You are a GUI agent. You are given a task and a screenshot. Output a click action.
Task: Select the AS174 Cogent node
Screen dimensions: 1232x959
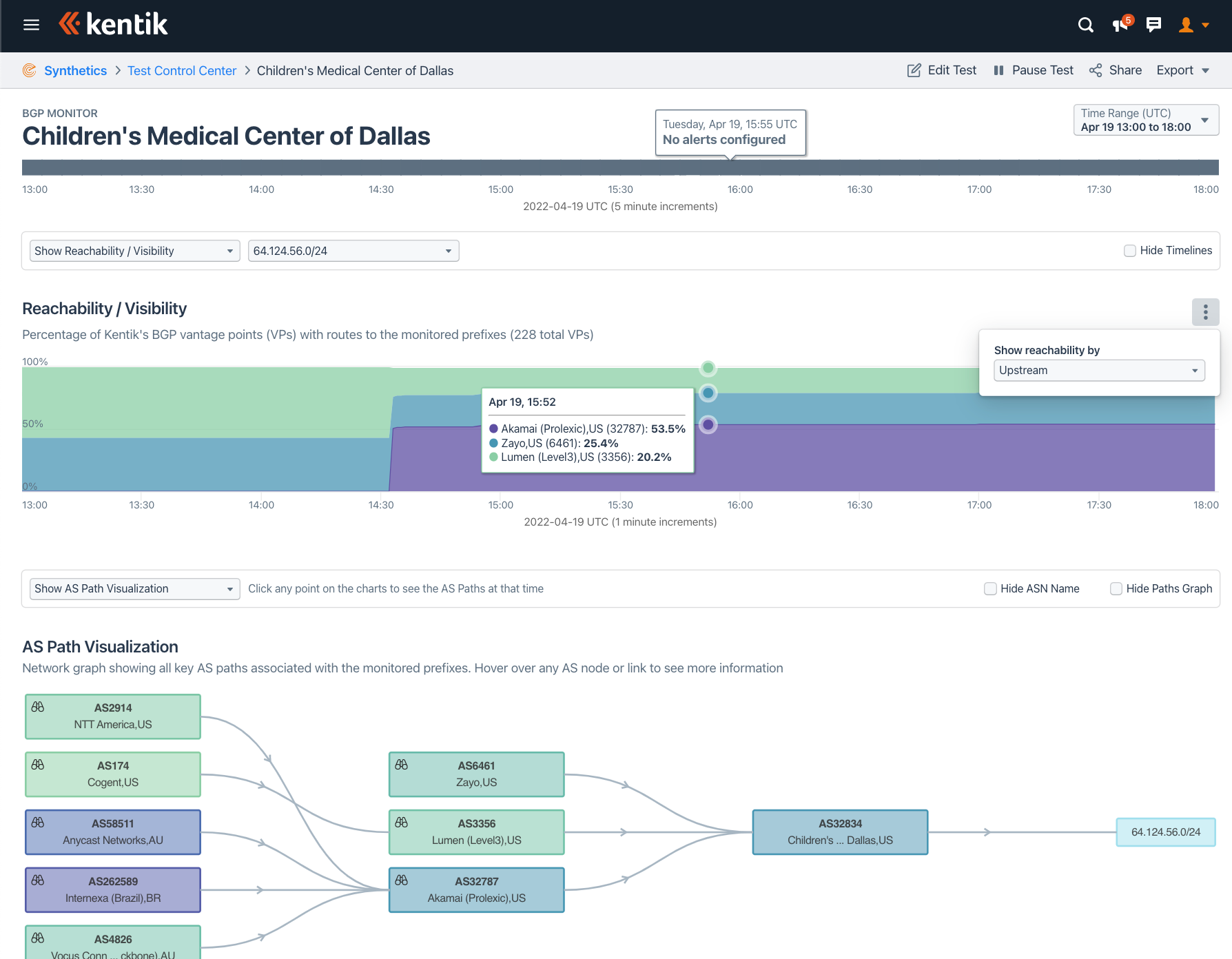pos(113,774)
